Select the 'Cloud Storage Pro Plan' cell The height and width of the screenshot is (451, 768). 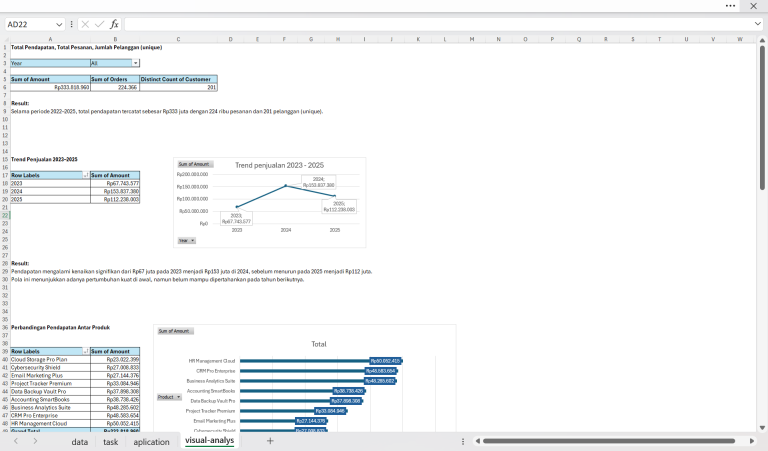click(x=50, y=359)
